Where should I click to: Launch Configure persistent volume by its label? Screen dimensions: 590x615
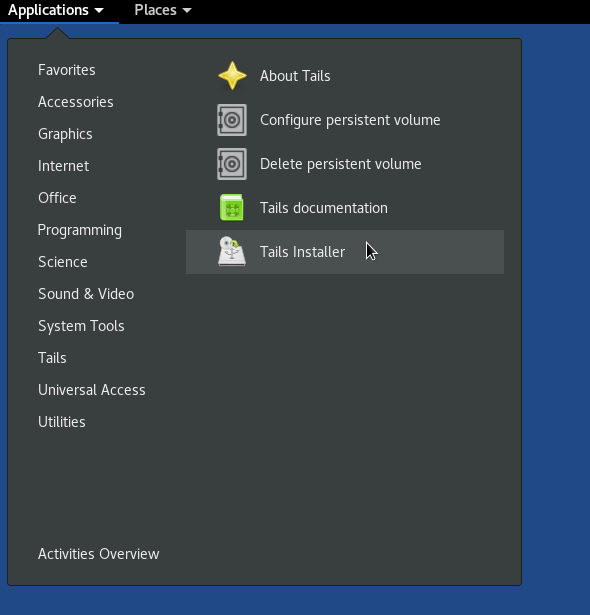[x=350, y=120]
